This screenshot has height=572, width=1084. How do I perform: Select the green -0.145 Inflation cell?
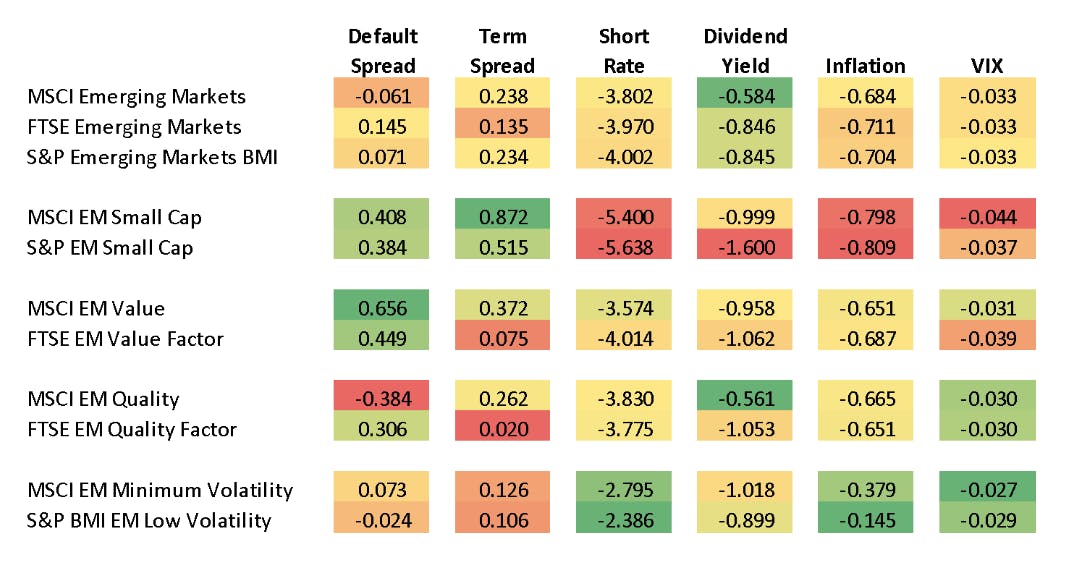click(866, 520)
